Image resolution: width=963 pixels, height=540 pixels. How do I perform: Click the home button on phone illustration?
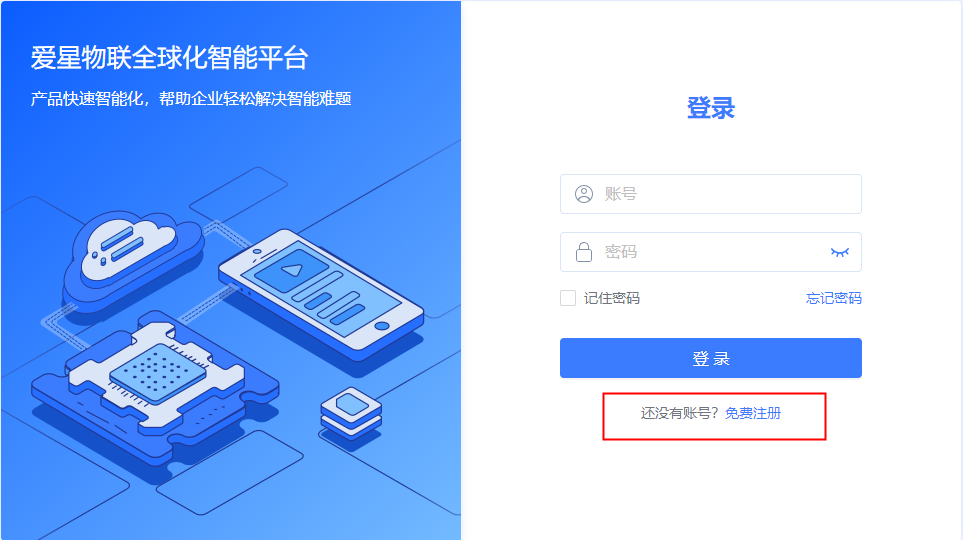(x=382, y=326)
